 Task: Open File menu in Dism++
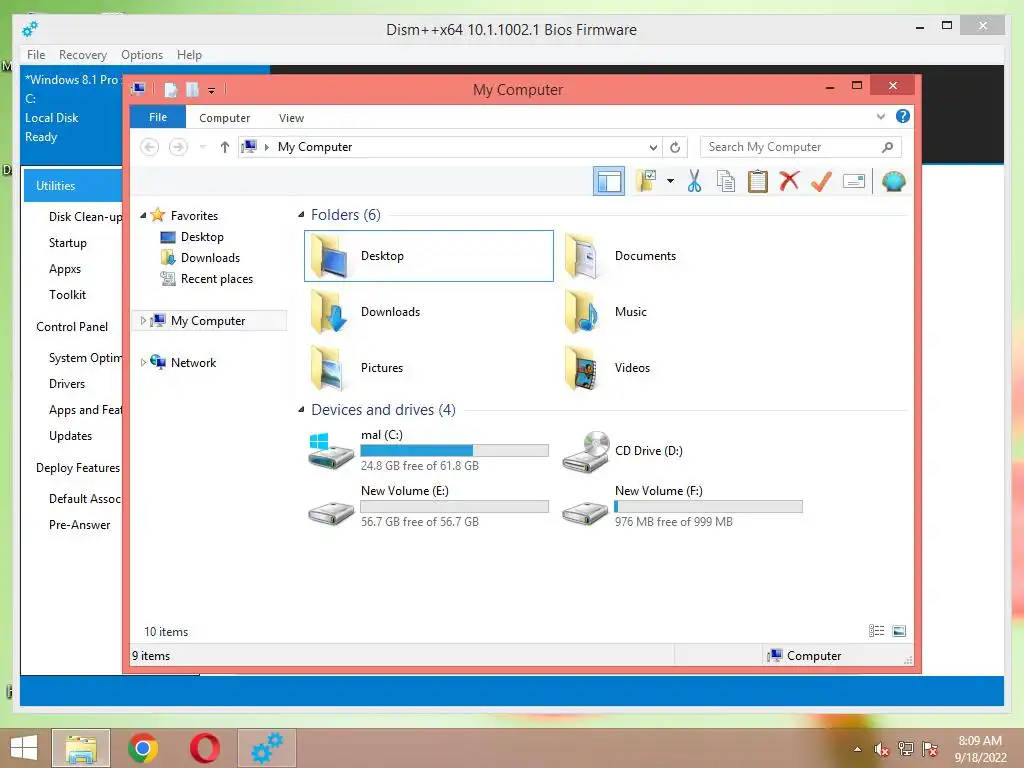36,55
